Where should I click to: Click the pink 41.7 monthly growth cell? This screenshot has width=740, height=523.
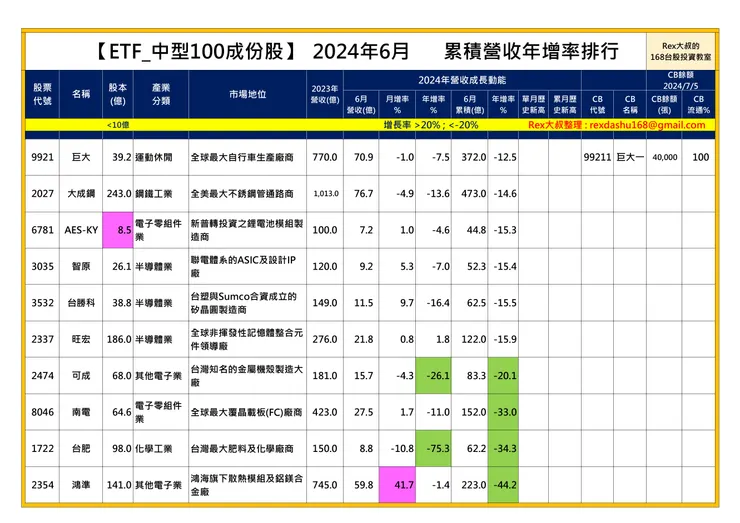397,485
